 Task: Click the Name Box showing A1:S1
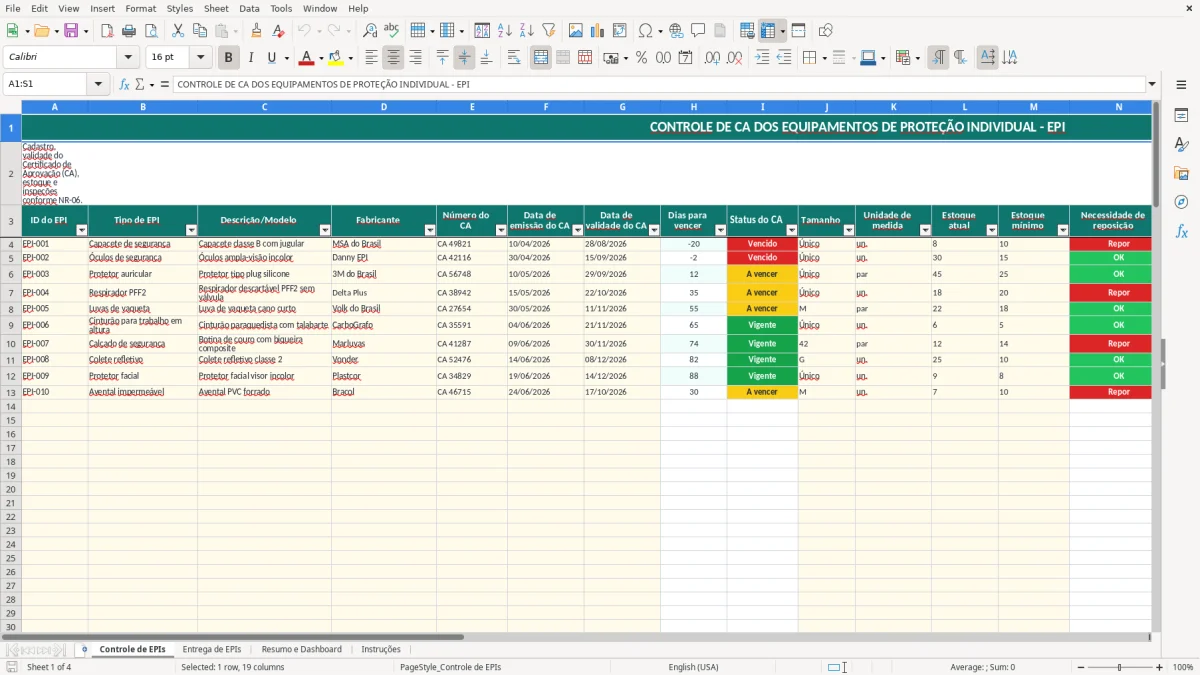tap(47, 84)
